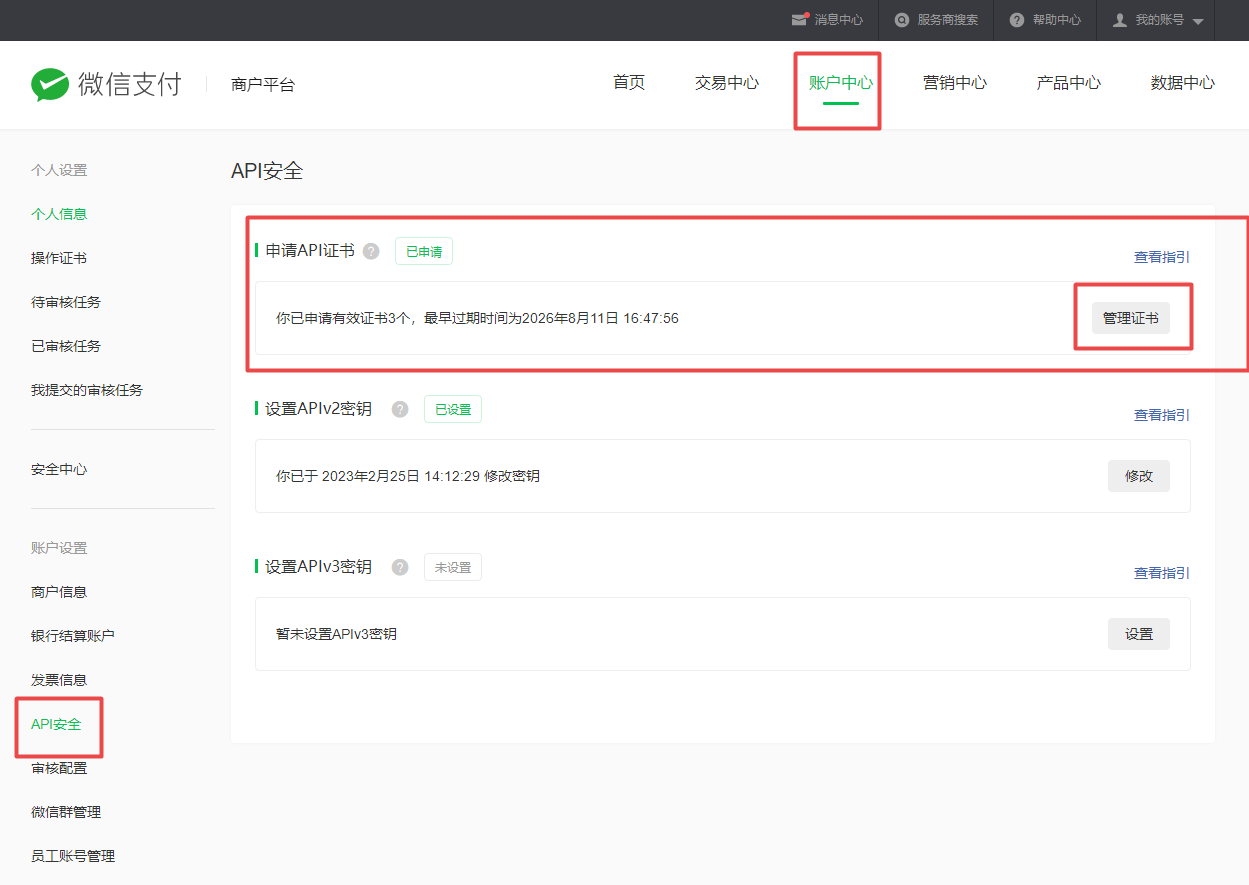1249x885 pixels.
Task: Click the service provider search icon
Action: pyautogui.click(x=902, y=20)
